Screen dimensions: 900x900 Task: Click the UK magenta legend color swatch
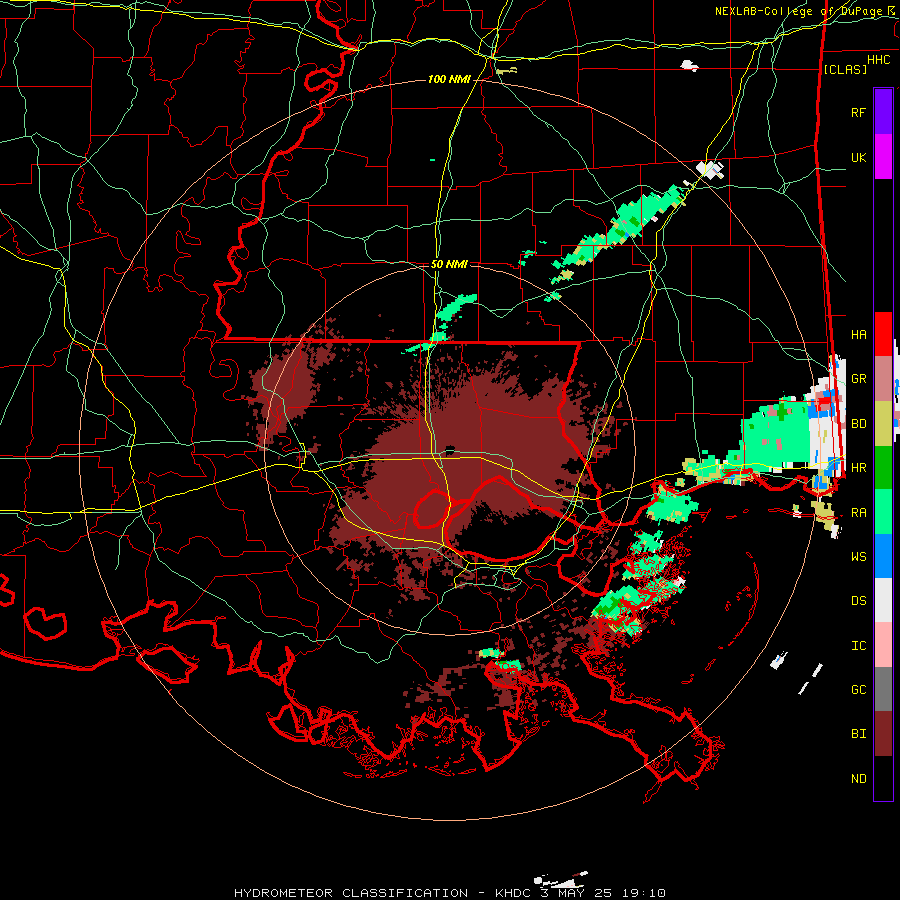(x=883, y=156)
